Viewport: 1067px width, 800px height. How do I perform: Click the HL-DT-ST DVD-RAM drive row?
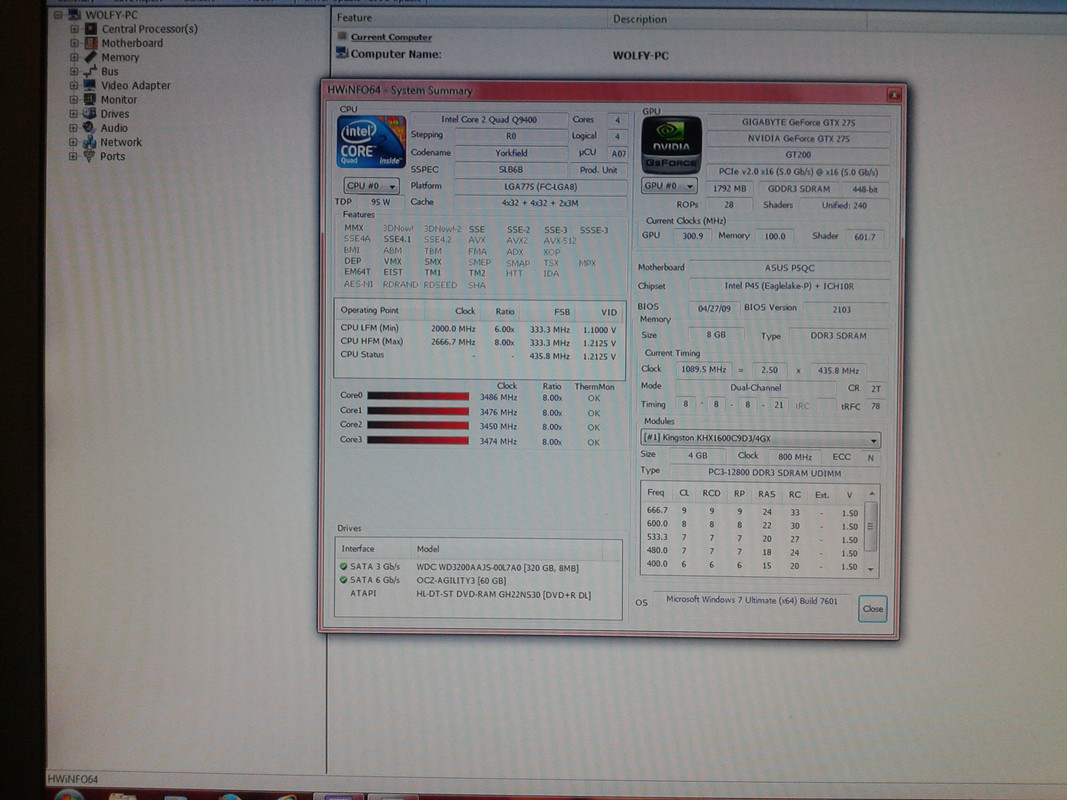tap(478, 594)
